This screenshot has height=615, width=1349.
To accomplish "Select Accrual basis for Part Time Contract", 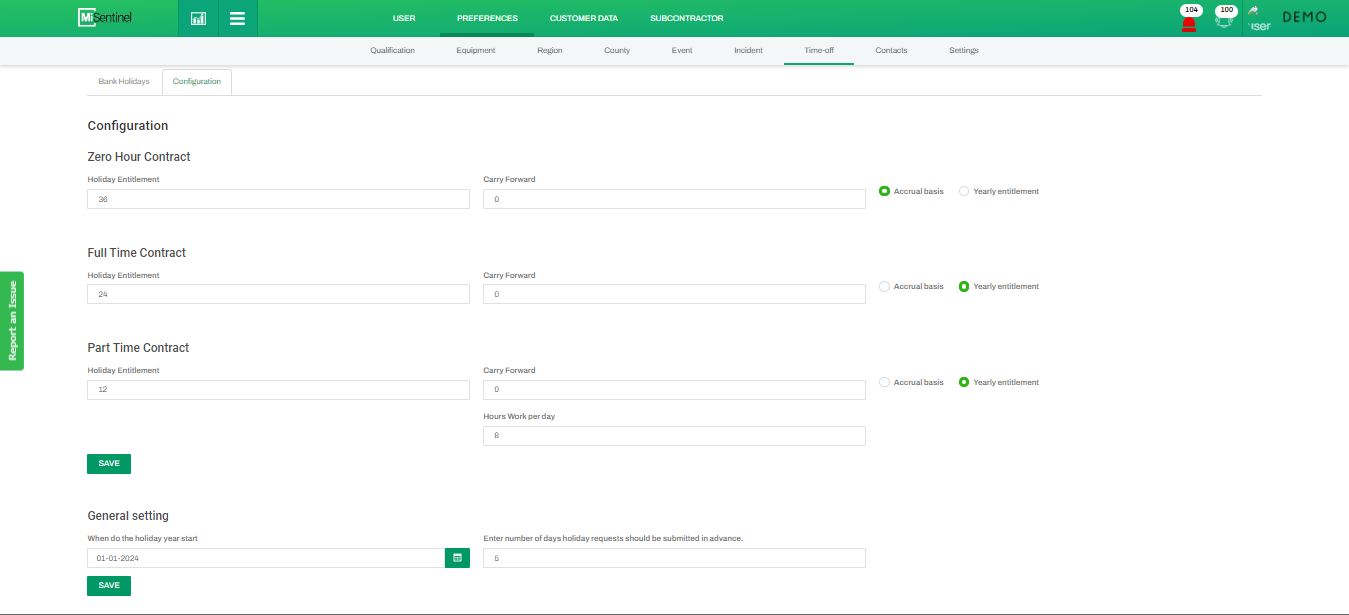I will (x=884, y=382).
